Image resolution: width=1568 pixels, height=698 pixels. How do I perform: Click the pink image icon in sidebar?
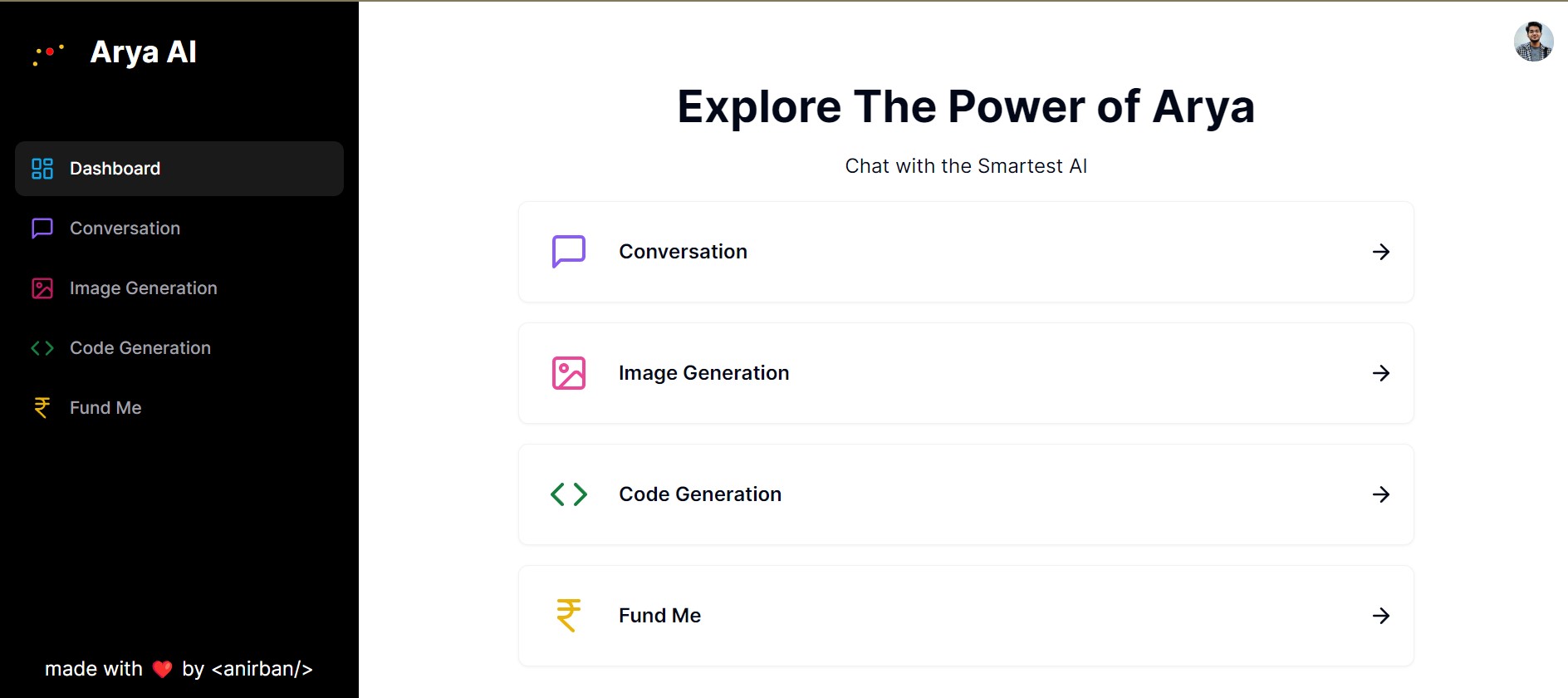click(x=42, y=288)
